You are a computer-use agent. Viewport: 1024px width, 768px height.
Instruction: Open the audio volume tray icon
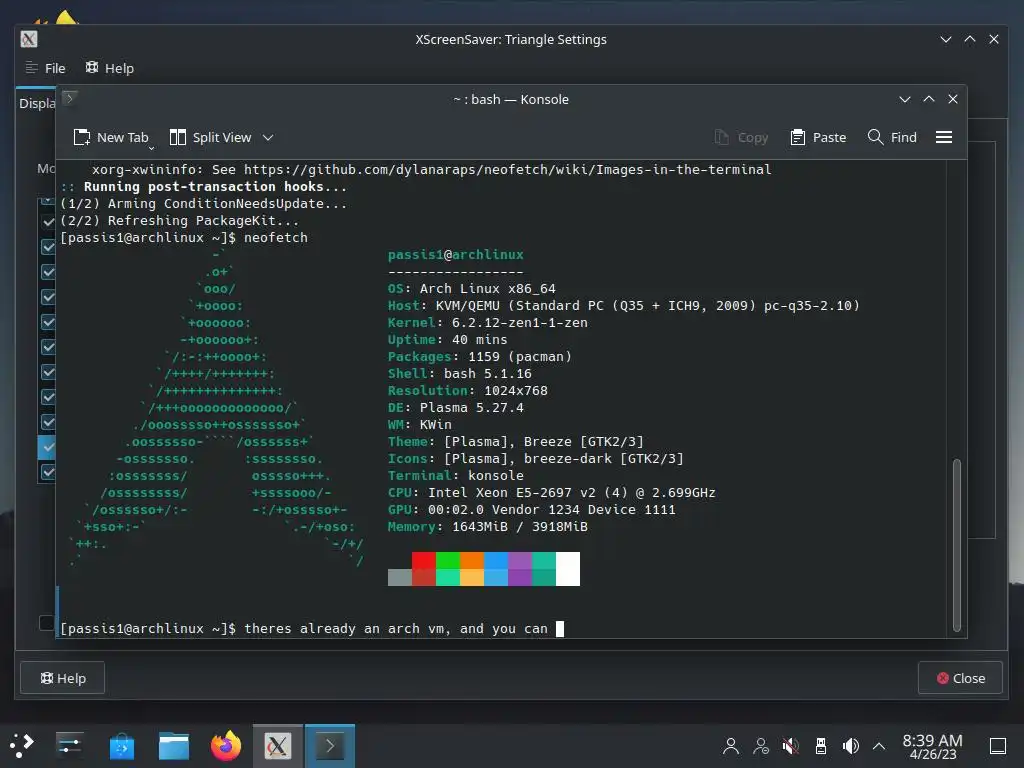(850, 746)
